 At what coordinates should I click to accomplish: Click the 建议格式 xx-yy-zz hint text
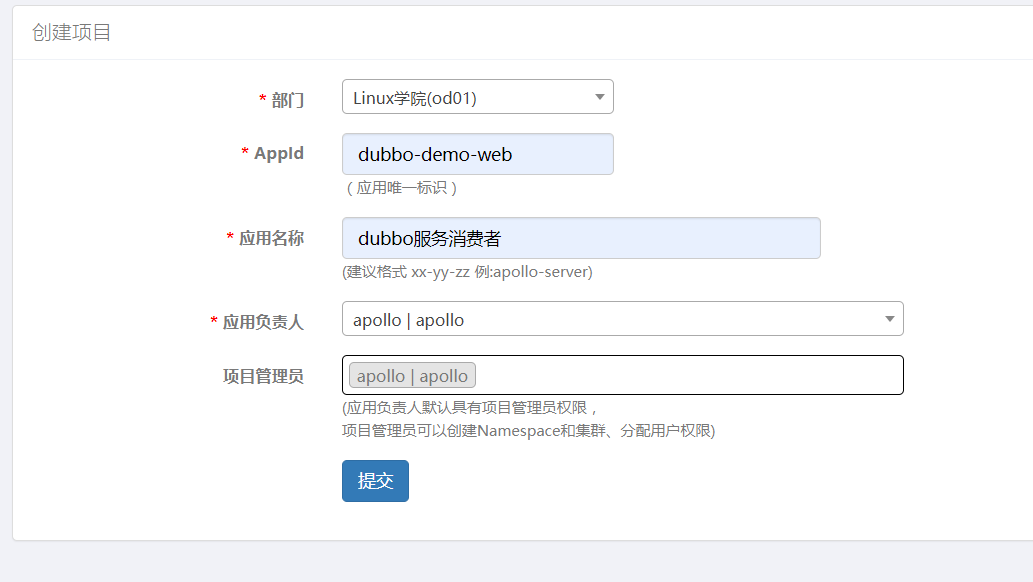pos(467,272)
